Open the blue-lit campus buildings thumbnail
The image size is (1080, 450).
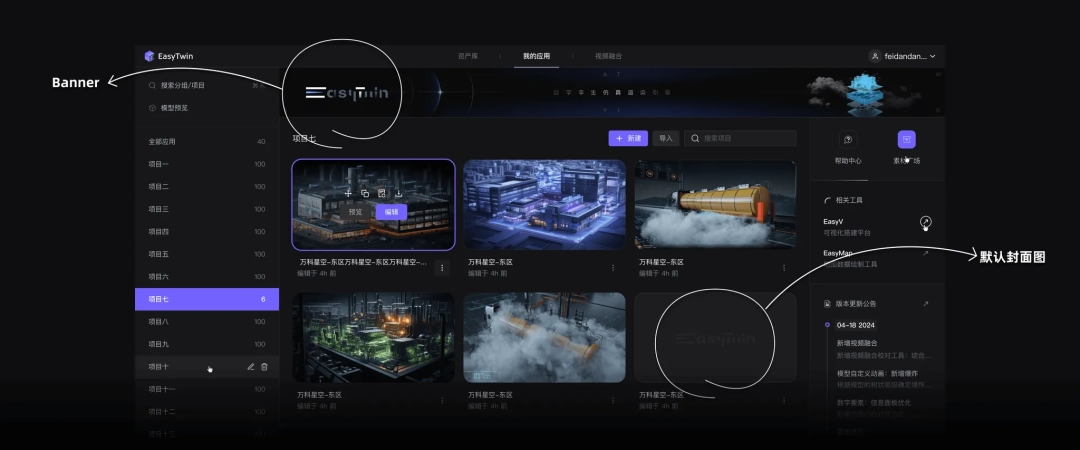tap(544, 205)
